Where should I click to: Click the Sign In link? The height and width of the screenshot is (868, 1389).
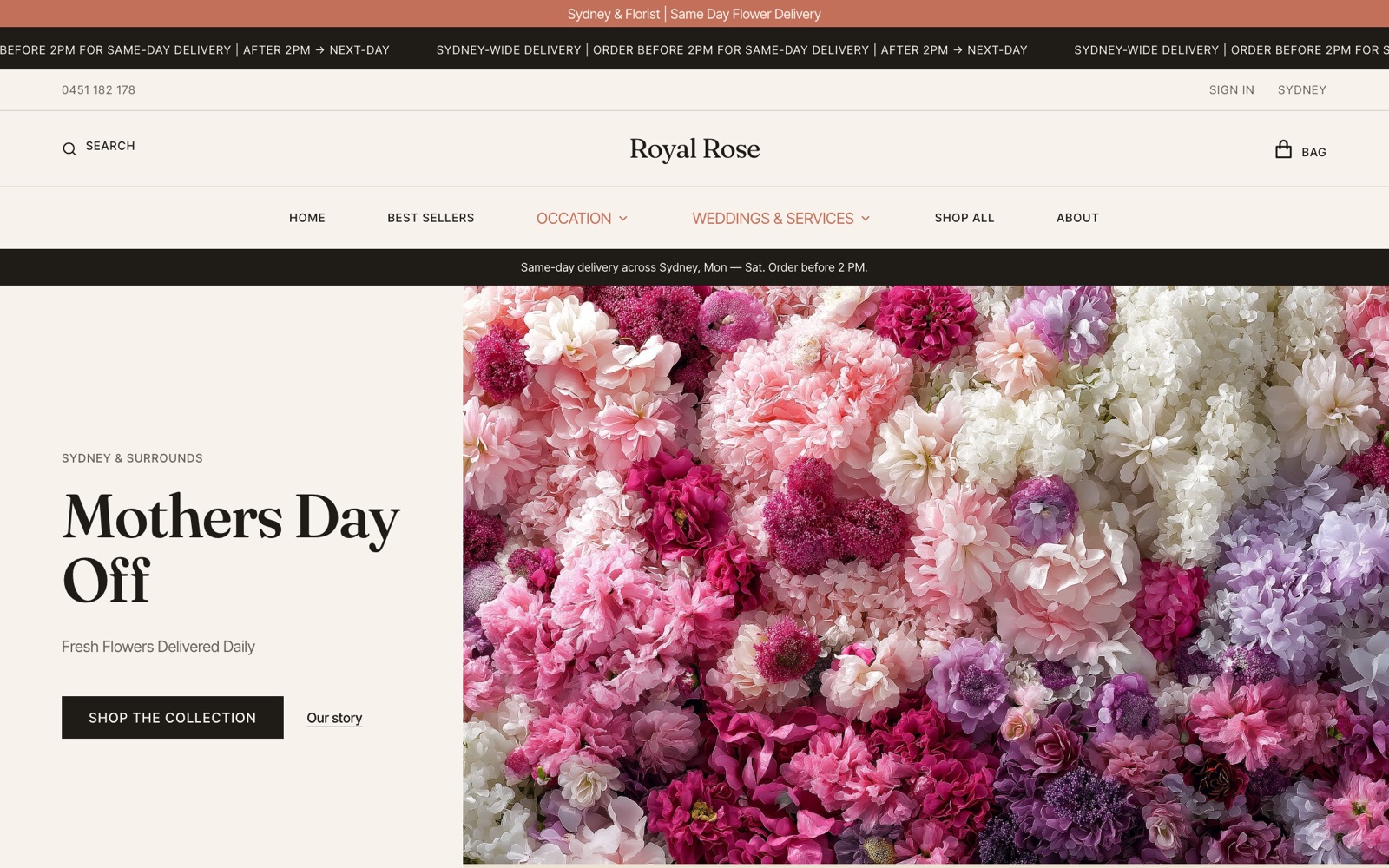tap(1232, 90)
